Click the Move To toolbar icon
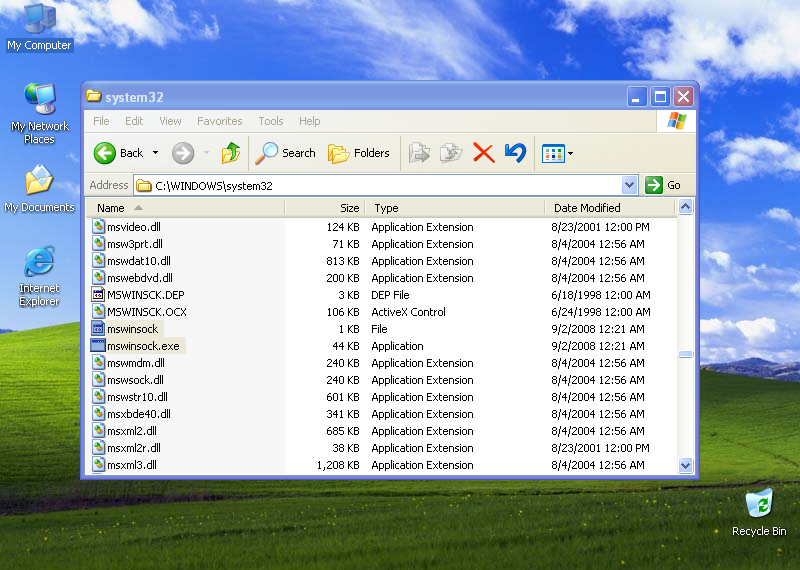 point(419,153)
